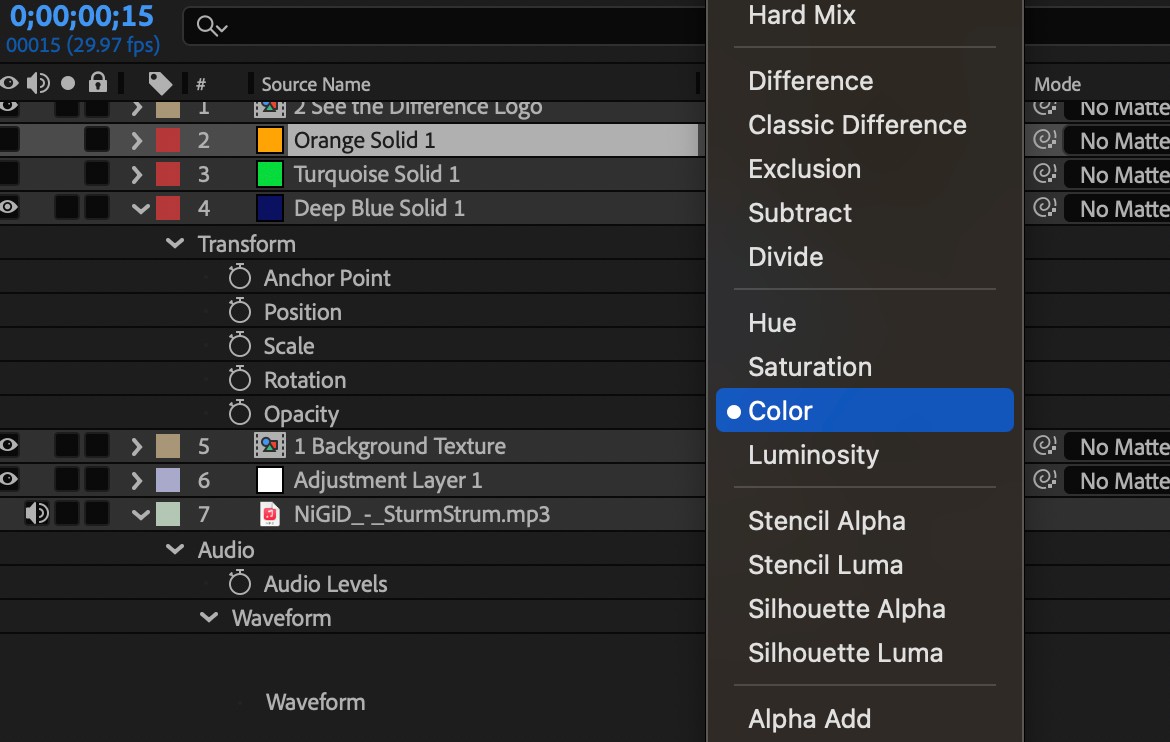The width and height of the screenshot is (1170, 742).
Task: Collapse the Transform property group
Action: click(x=176, y=244)
